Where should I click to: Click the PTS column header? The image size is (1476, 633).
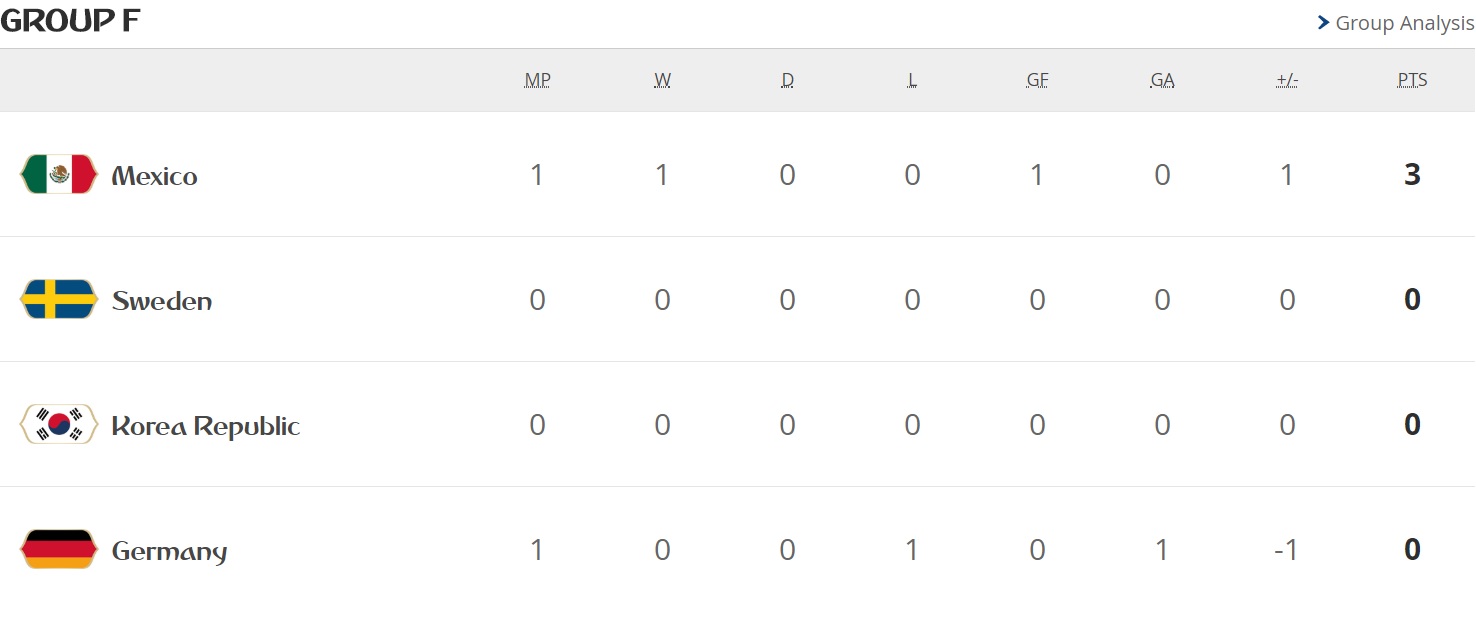pyautogui.click(x=1412, y=80)
